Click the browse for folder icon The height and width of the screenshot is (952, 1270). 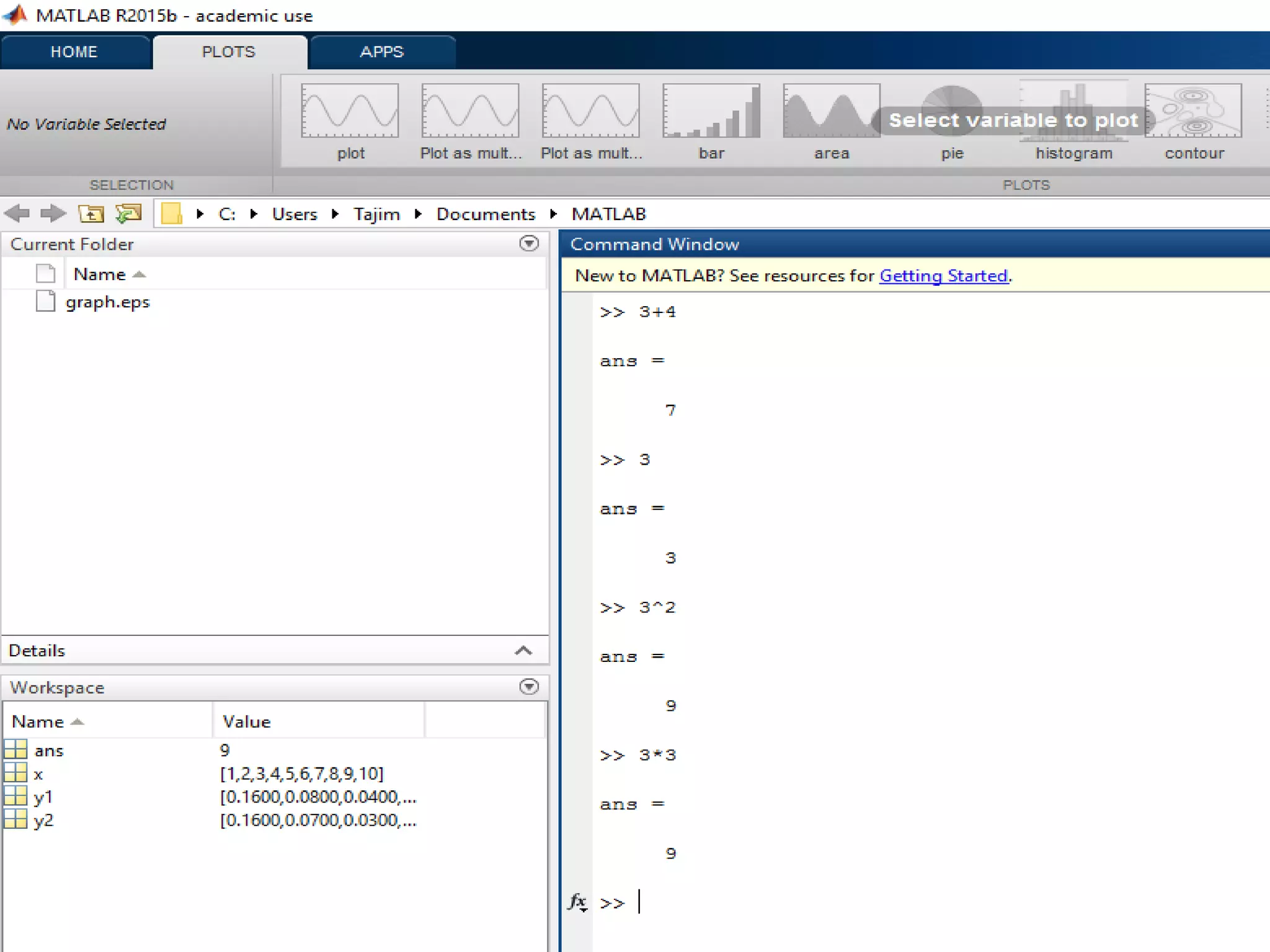128,213
